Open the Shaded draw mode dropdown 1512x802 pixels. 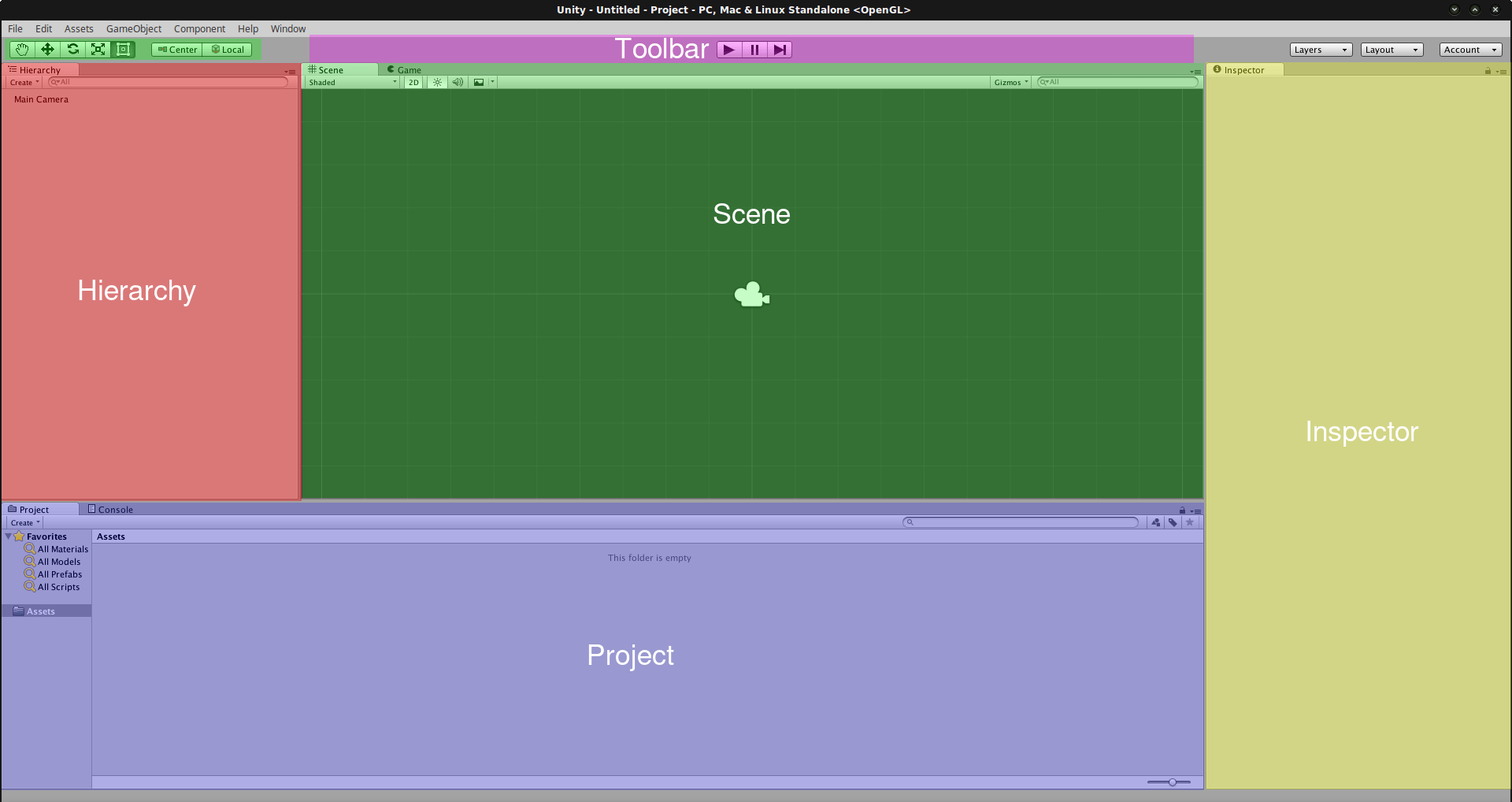click(x=350, y=82)
